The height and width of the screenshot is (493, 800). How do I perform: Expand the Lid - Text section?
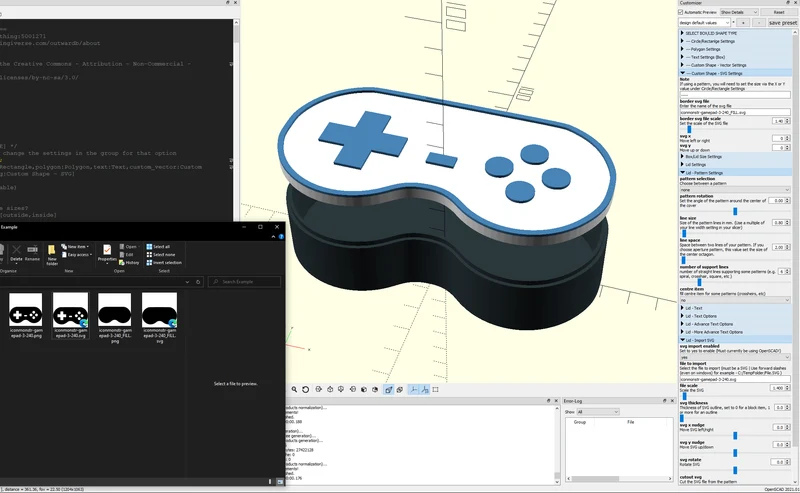(x=735, y=308)
